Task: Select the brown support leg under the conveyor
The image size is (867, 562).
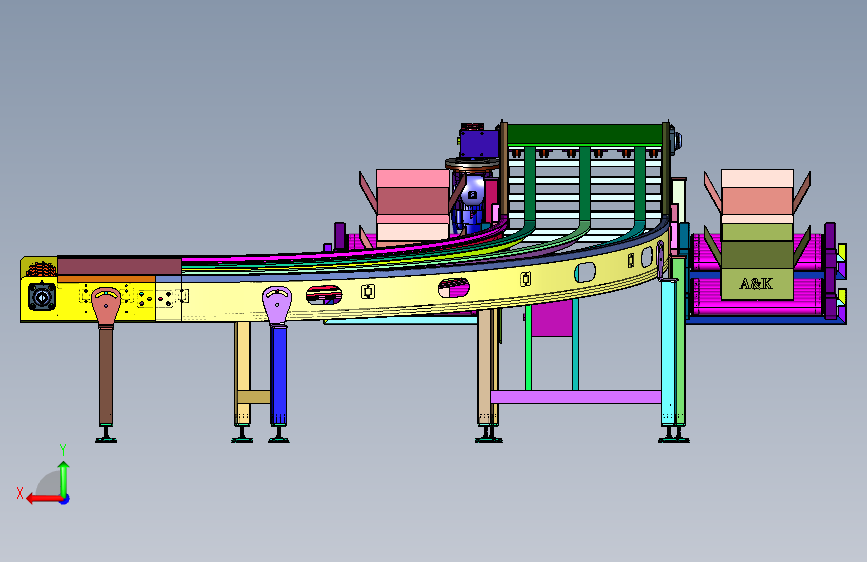Action: point(106,377)
